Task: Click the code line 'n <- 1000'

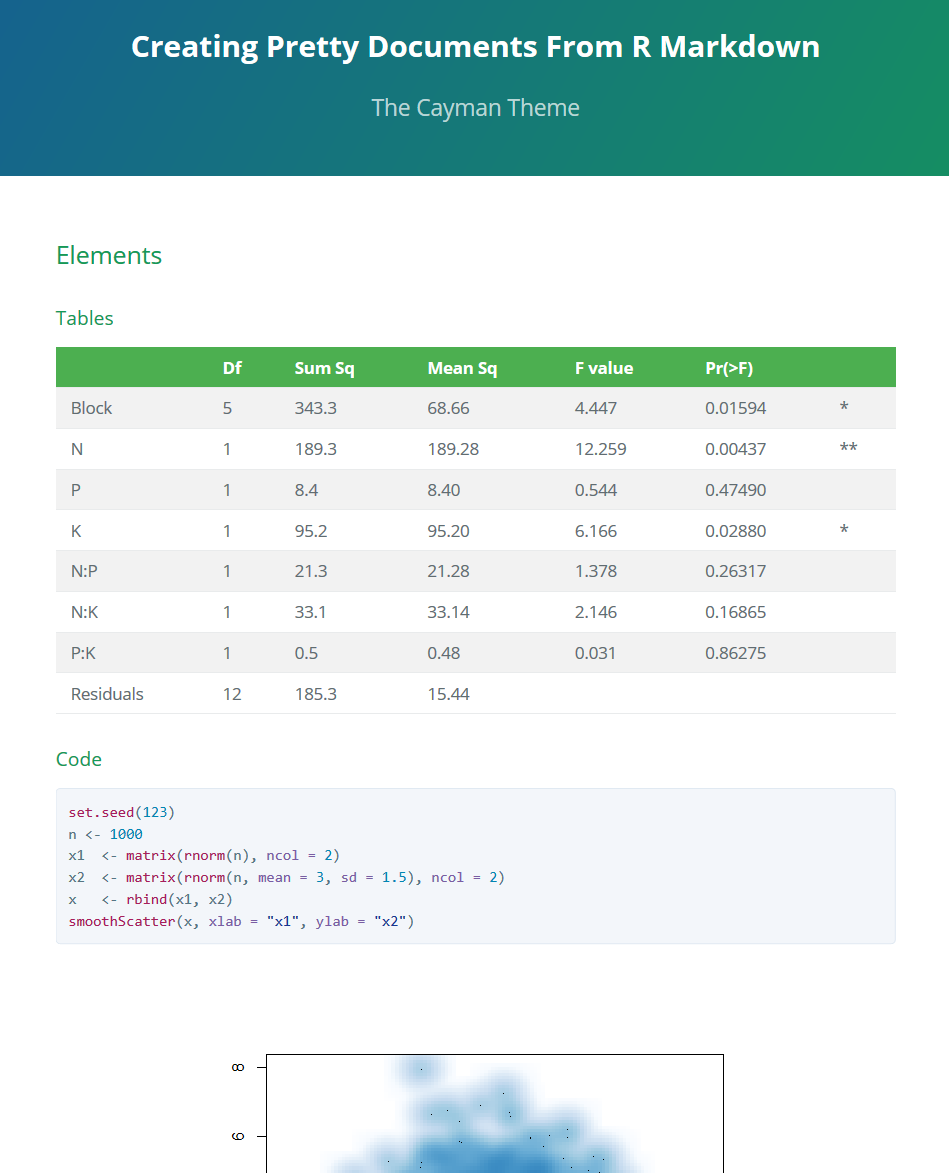Action: click(105, 833)
